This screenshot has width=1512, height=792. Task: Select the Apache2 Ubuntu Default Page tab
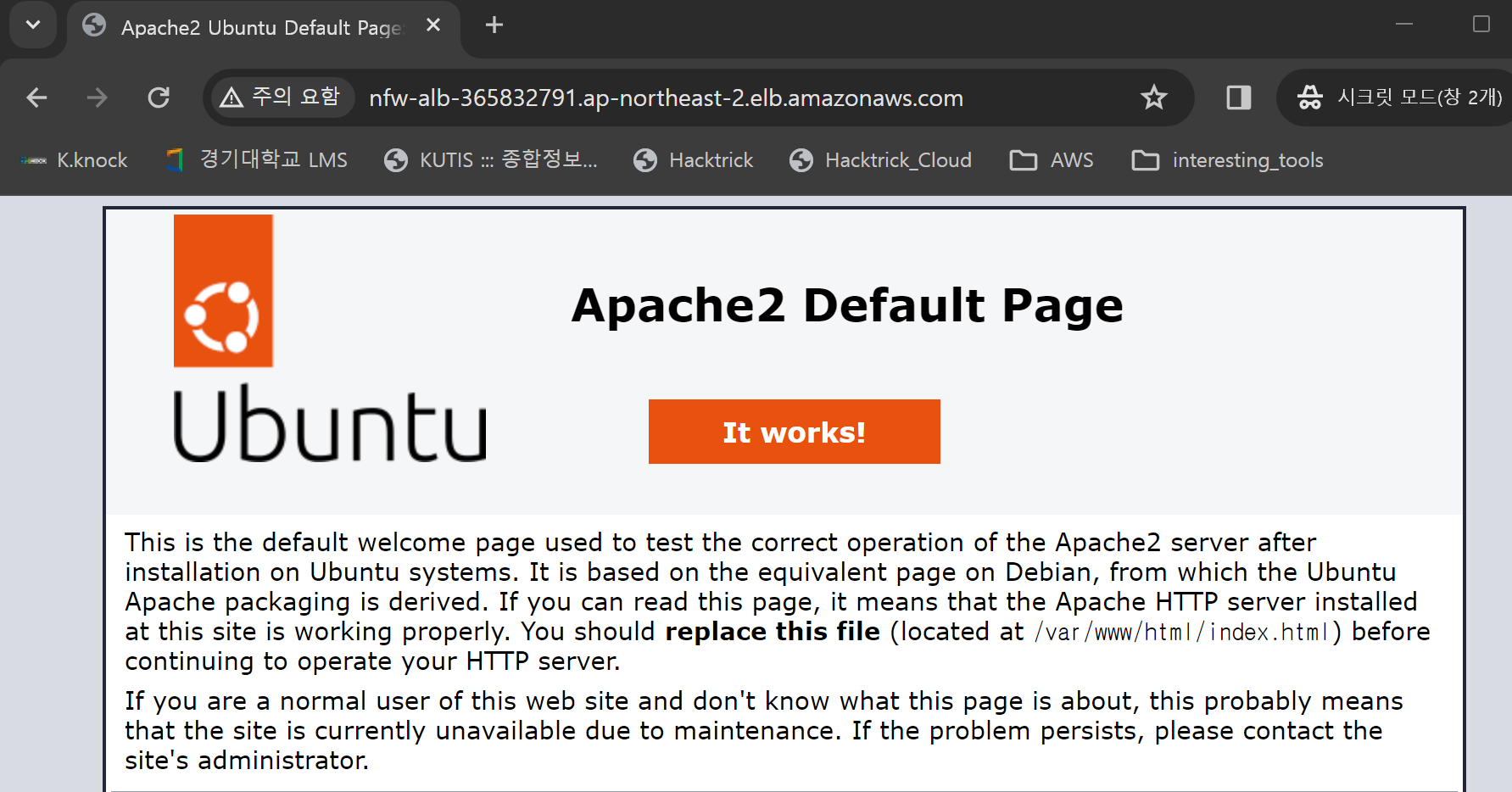263,27
